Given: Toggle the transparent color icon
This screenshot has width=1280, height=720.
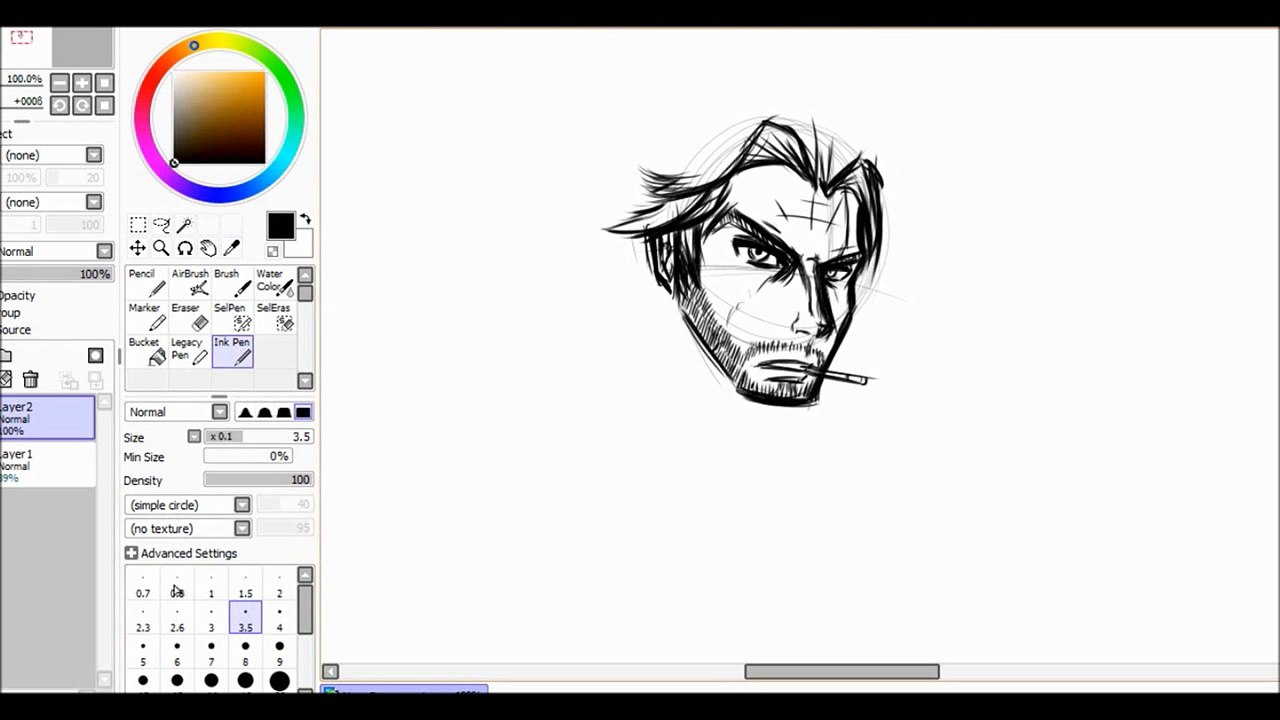Looking at the screenshot, I should point(272,251).
